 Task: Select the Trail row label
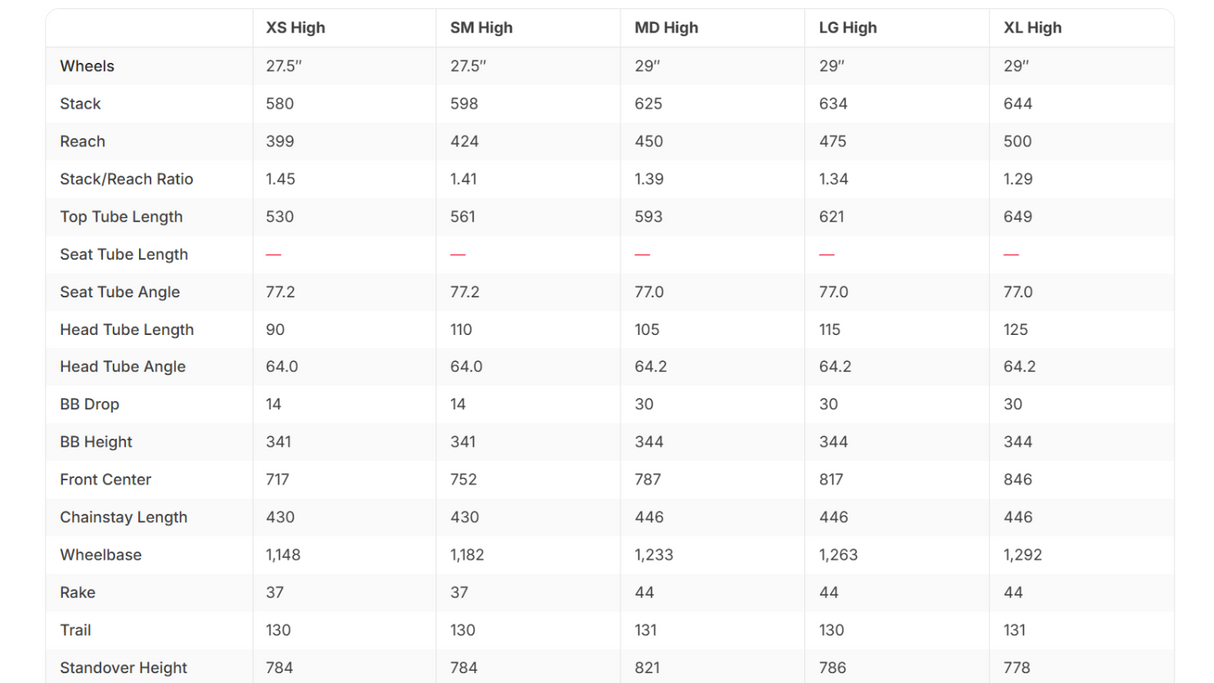[x=75, y=630]
